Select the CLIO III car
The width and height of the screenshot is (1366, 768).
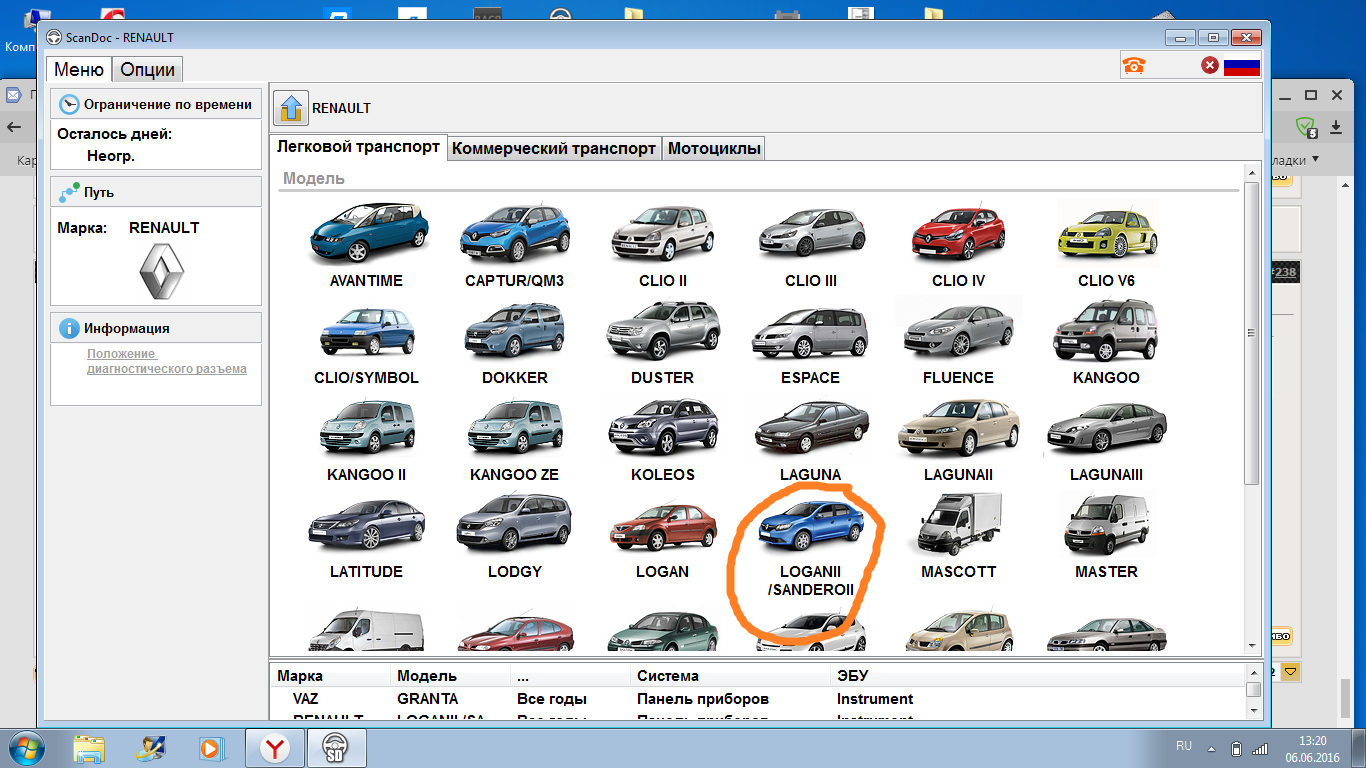[810, 243]
